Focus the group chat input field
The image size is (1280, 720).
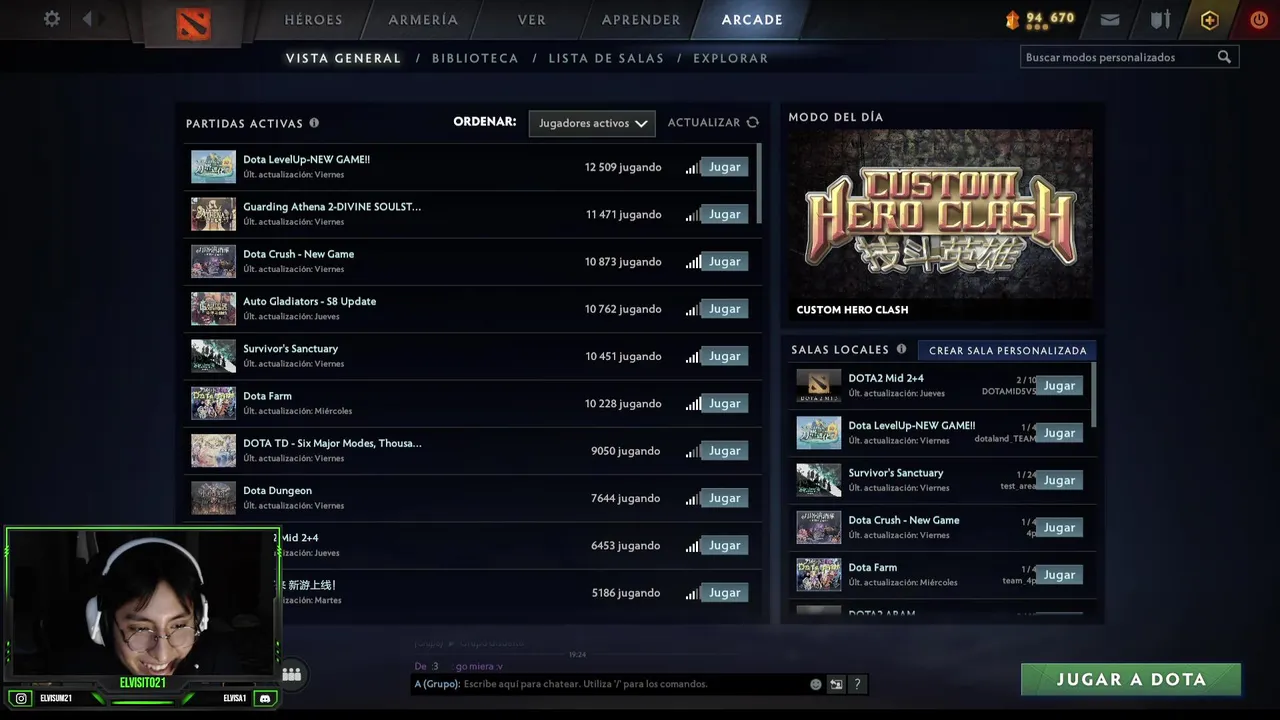point(610,684)
